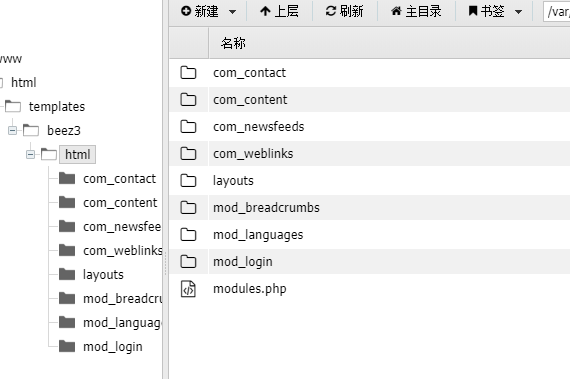Collapse the beez3 tree node
Screen dimensions: 570x379
click(x=12, y=130)
